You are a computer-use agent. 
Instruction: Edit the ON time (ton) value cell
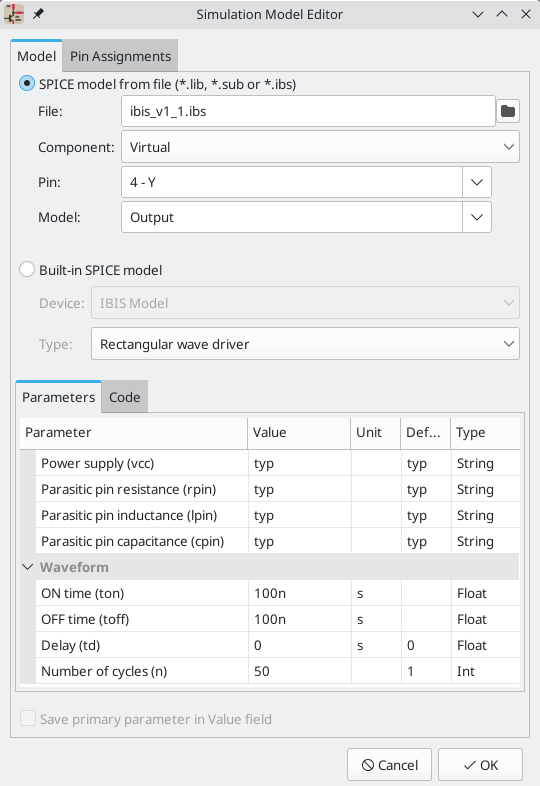[300, 593]
